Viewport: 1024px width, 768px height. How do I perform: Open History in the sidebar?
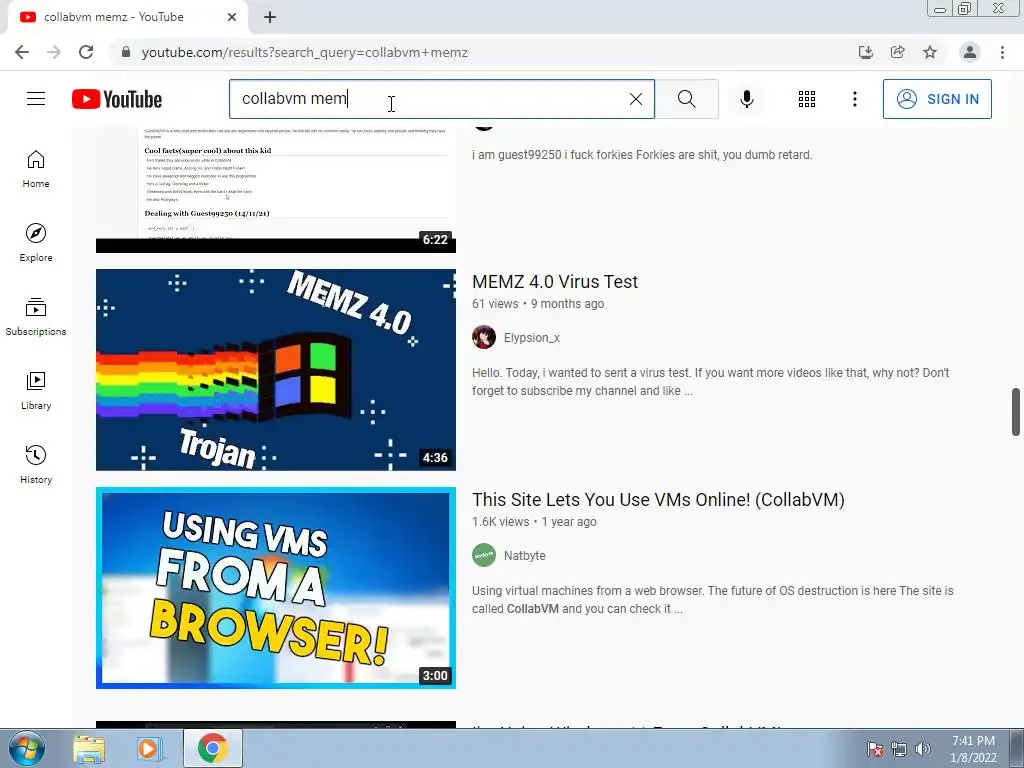pyautogui.click(x=36, y=465)
